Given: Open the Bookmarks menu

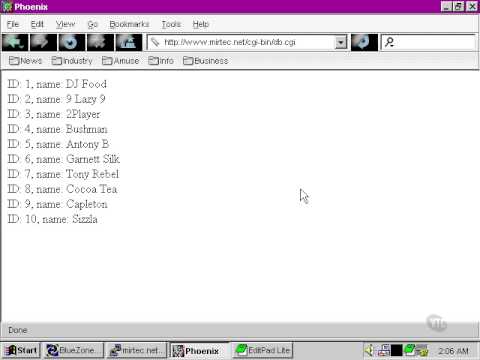Looking at the screenshot, I should pyautogui.click(x=129, y=24).
